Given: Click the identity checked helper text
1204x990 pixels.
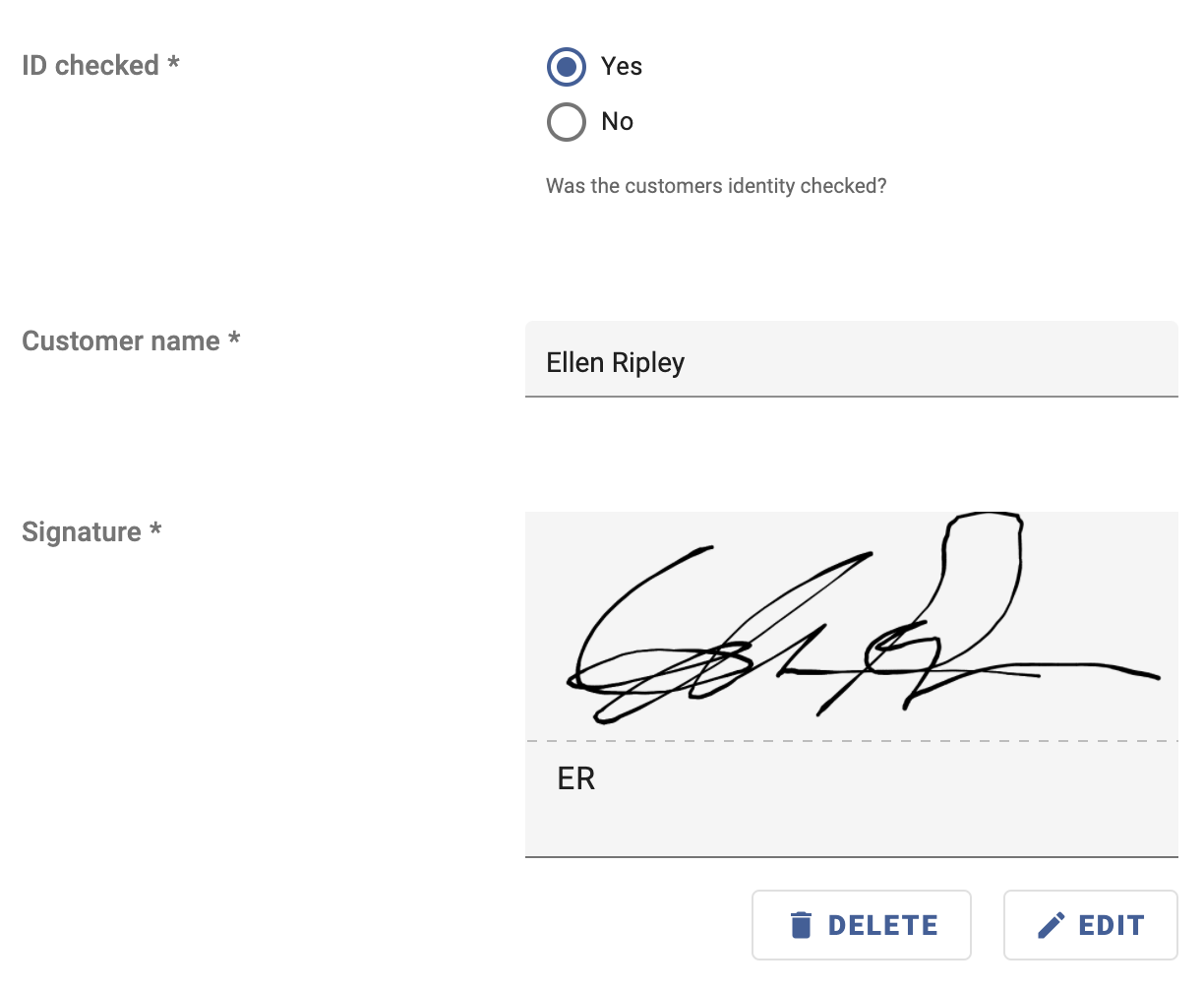Looking at the screenshot, I should (x=716, y=186).
